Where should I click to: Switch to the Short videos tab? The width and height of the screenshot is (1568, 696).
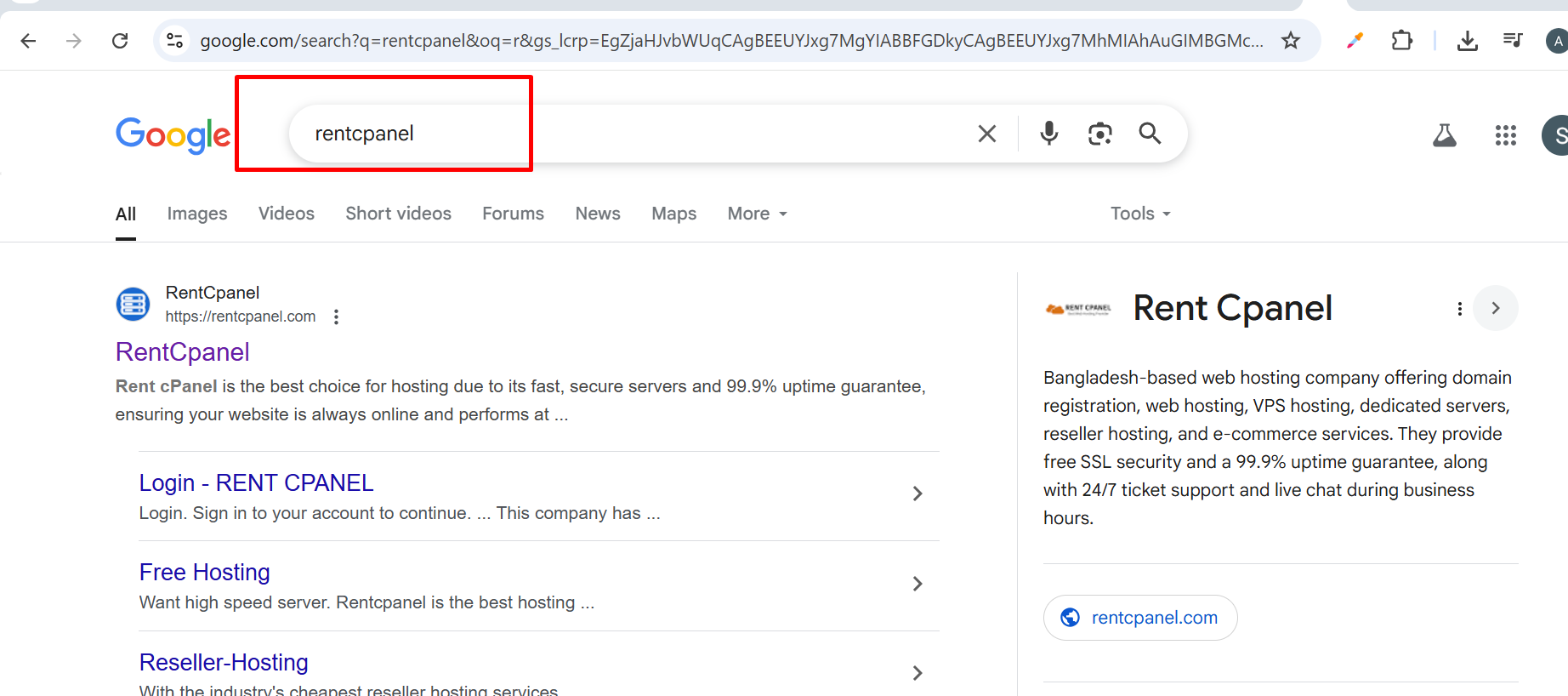point(398,214)
